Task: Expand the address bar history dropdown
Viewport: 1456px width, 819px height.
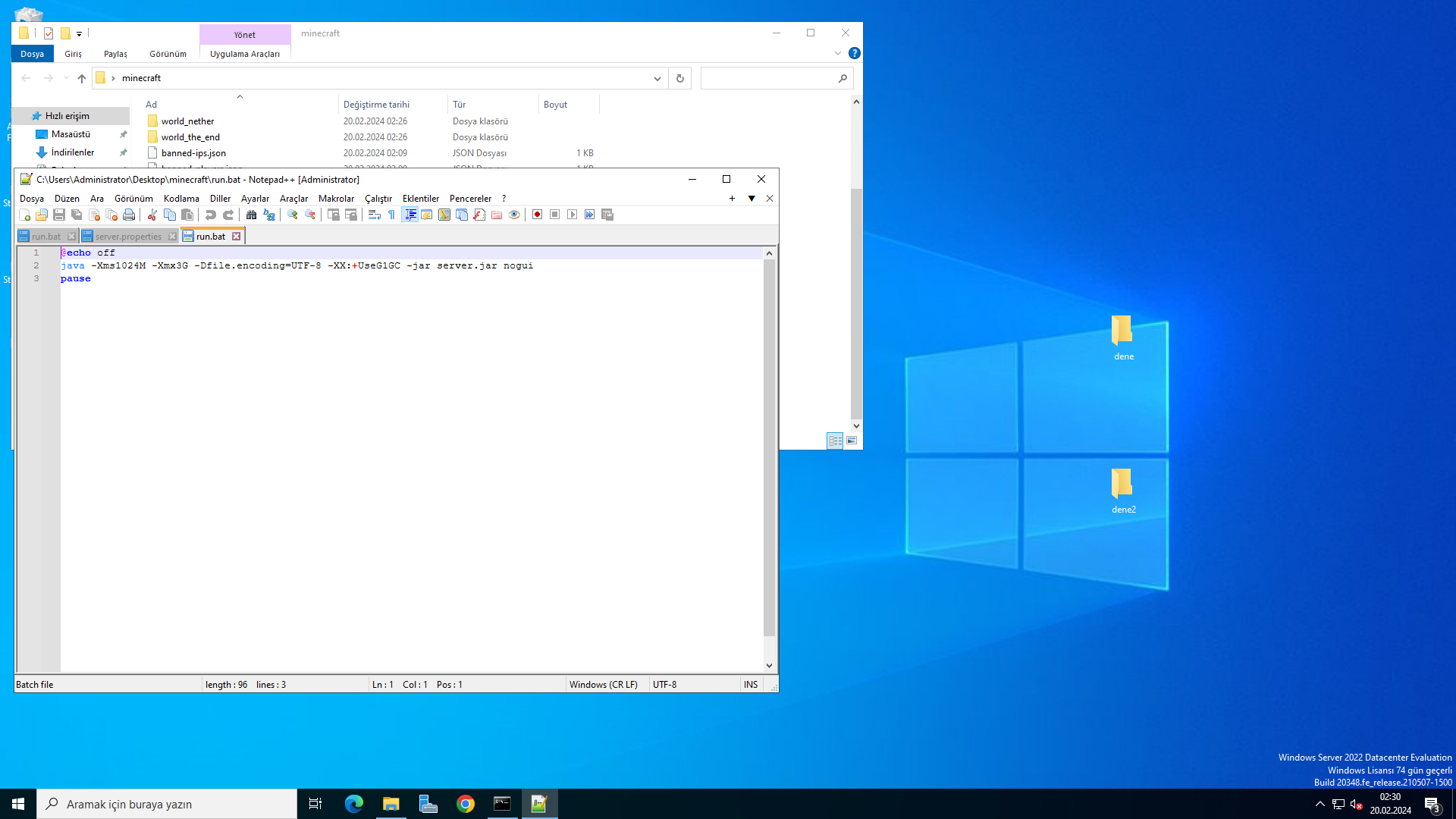Action: 657,78
